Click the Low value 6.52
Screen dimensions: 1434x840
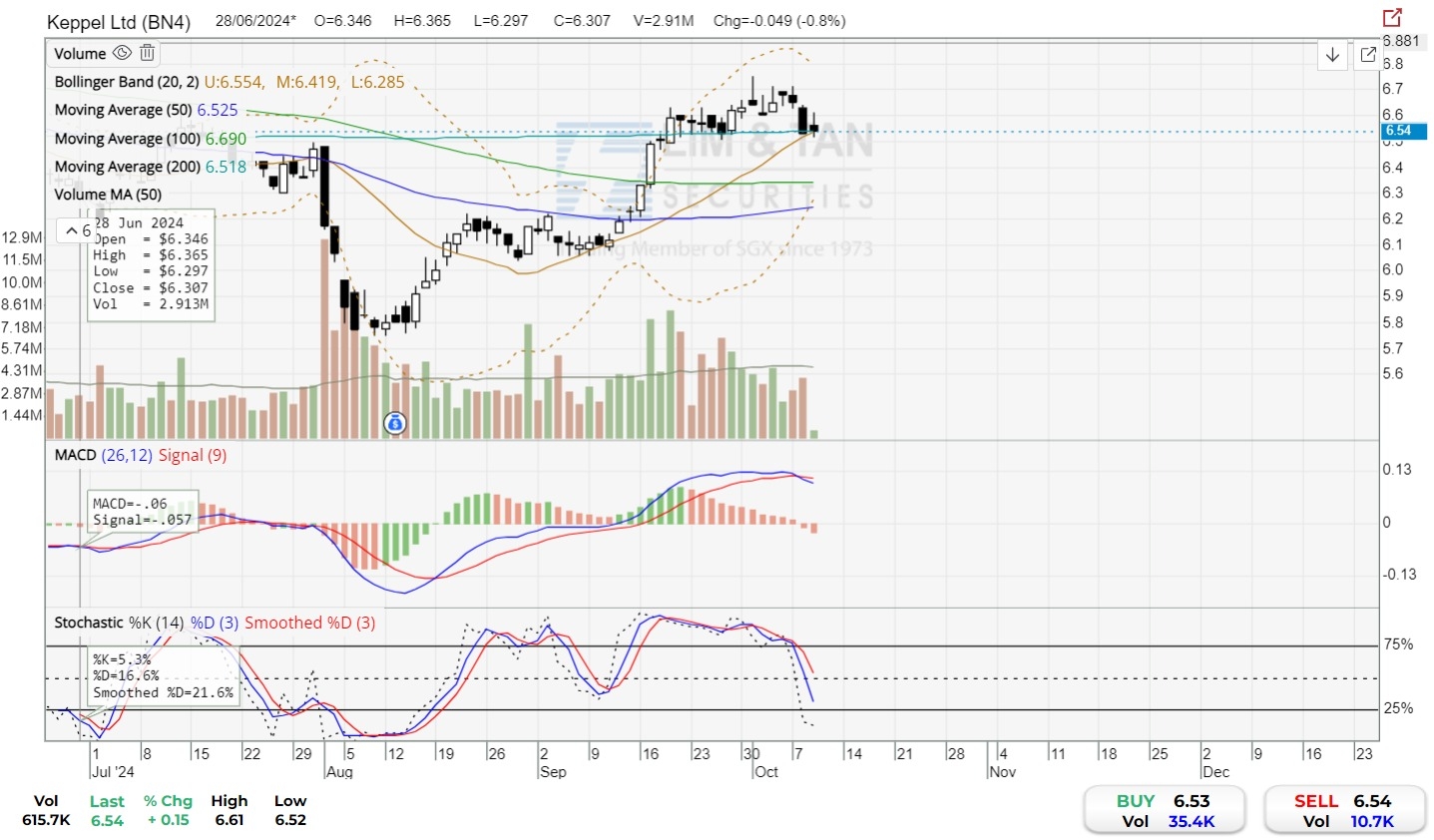pos(290,820)
